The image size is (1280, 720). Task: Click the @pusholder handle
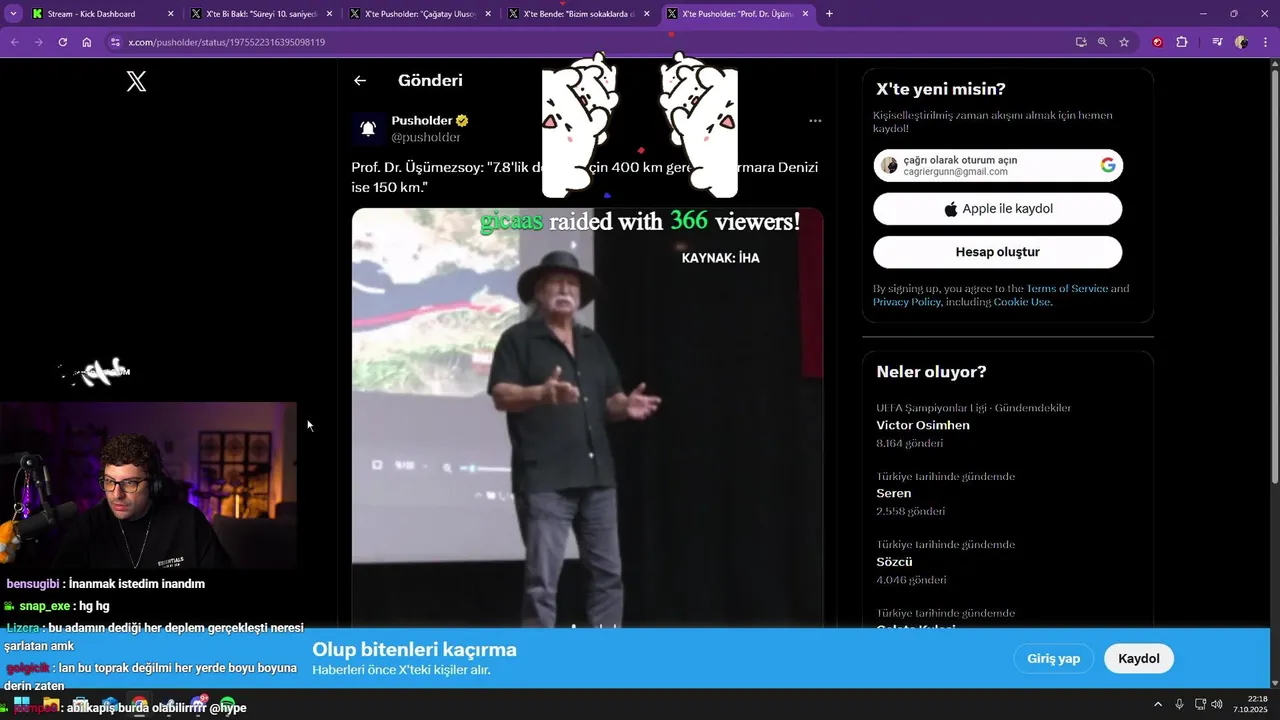(x=426, y=137)
